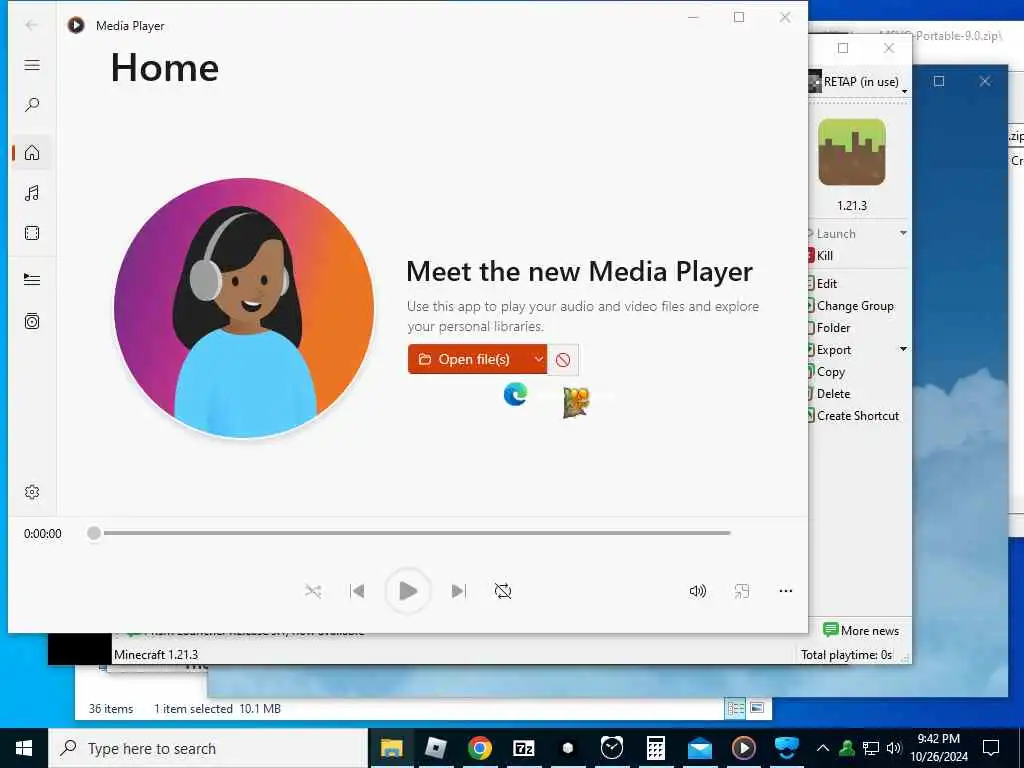
Task: Click the back arrow in Media Player
Action: 31,25
